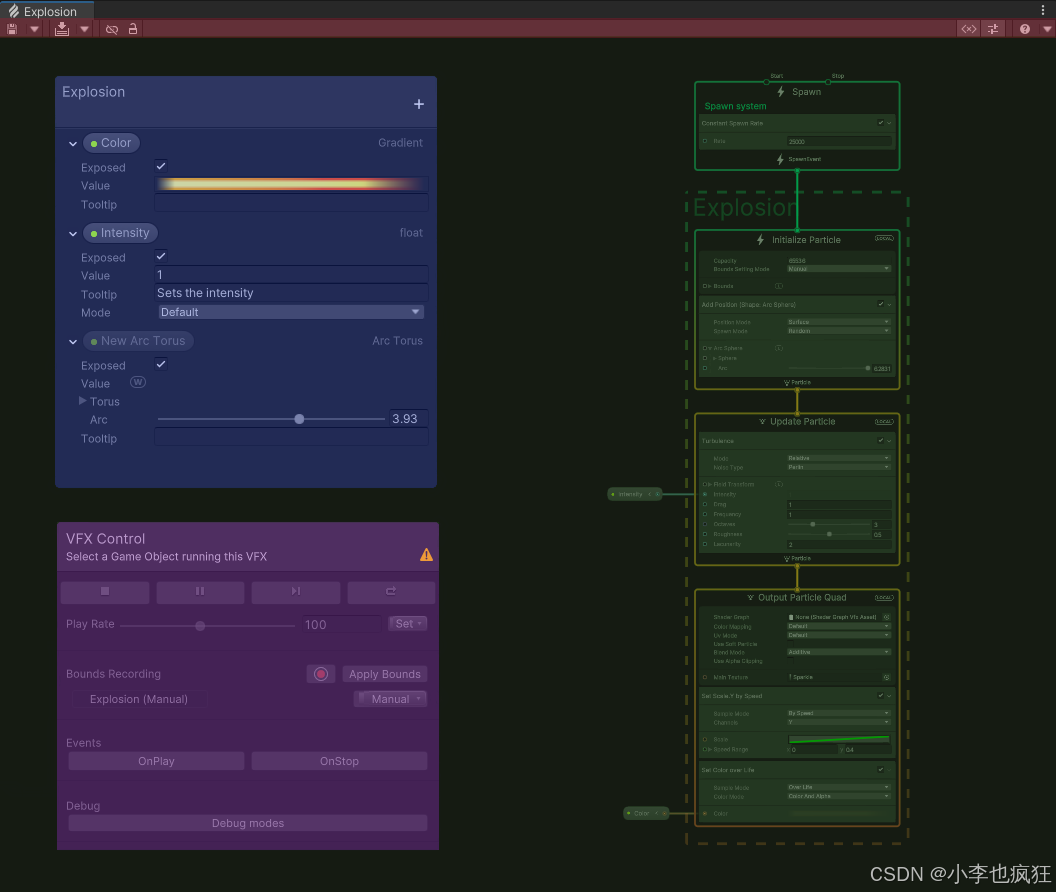Expand the Torus foldout triangle

coord(83,401)
